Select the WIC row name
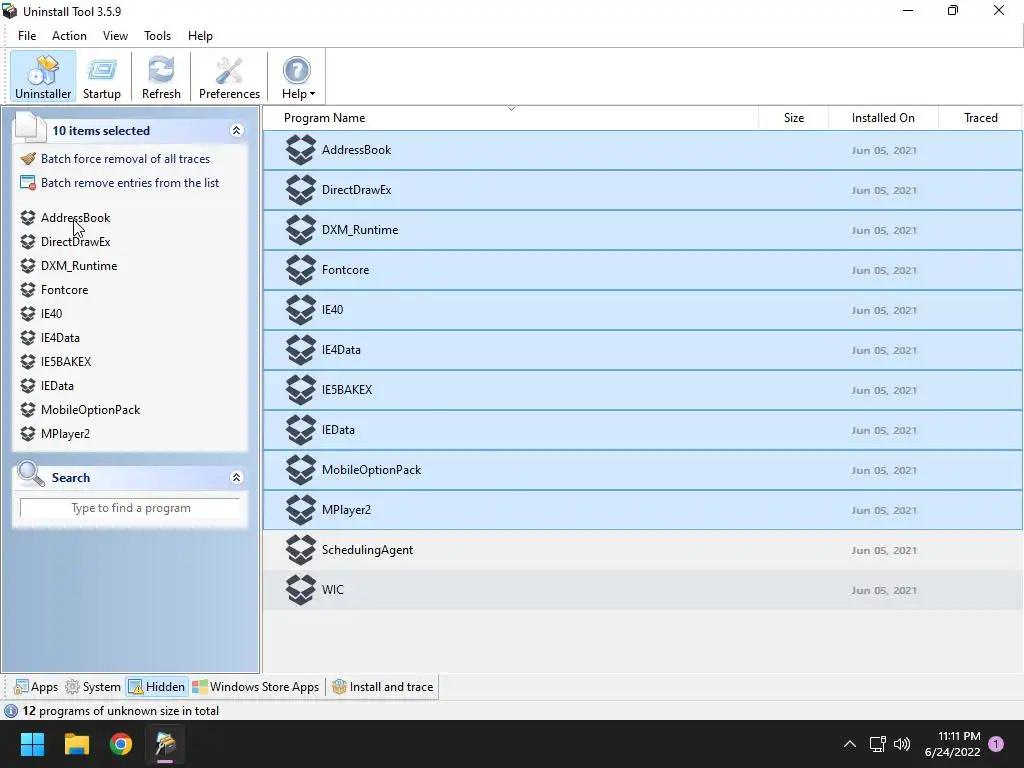This screenshot has height=768, width=1024. click(x=332, y=590)
